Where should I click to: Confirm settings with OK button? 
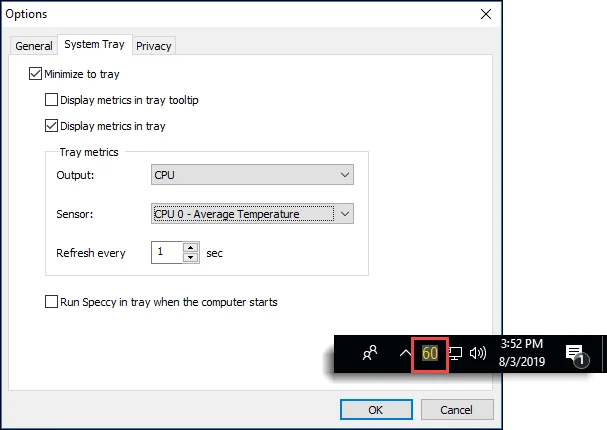click(x=376, y=409)
